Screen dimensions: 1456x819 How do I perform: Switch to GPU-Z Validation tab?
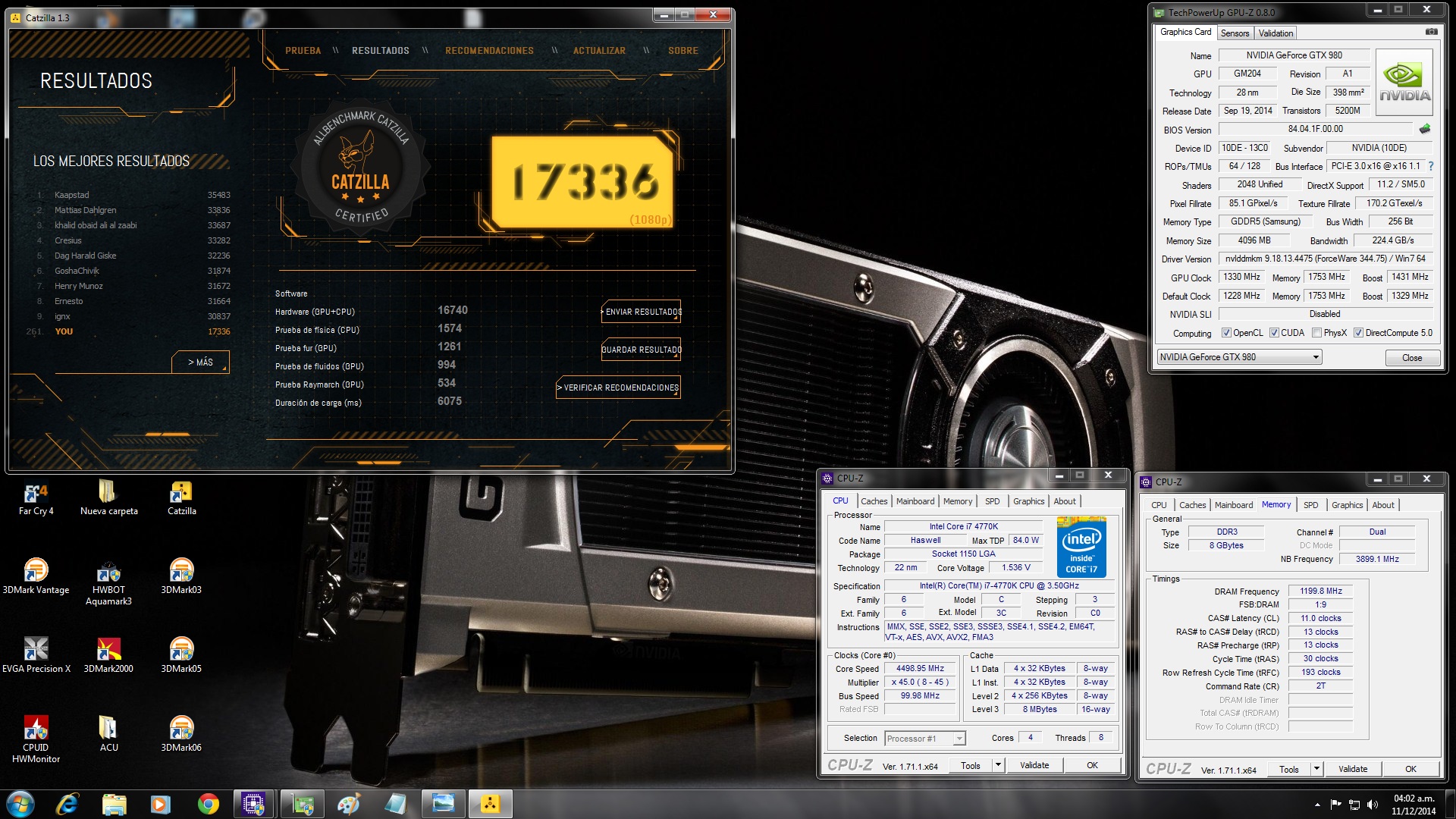pos(1276,33)
